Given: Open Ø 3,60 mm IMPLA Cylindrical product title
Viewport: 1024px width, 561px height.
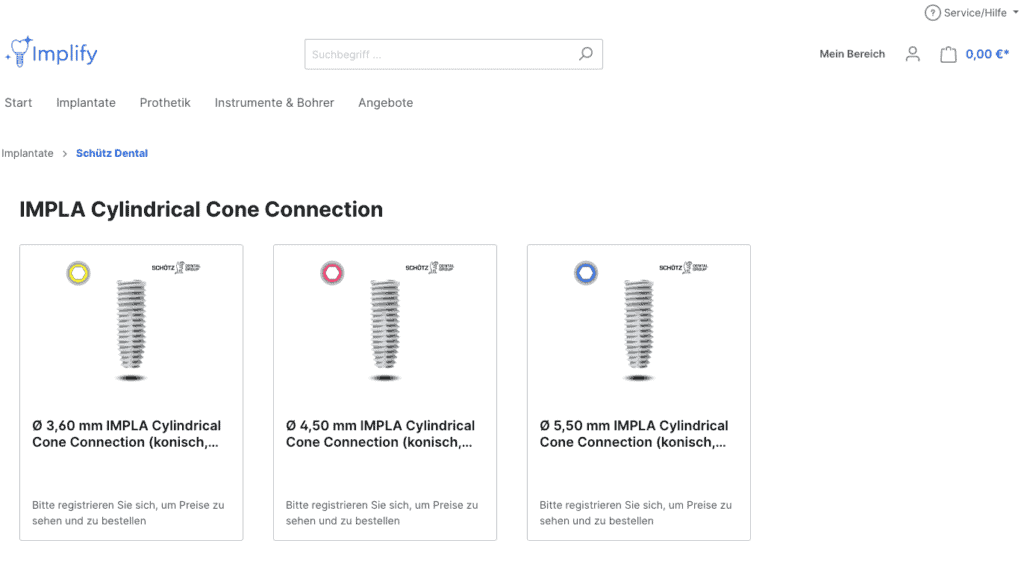Looking at the screenshot, I should pos(127,434).
